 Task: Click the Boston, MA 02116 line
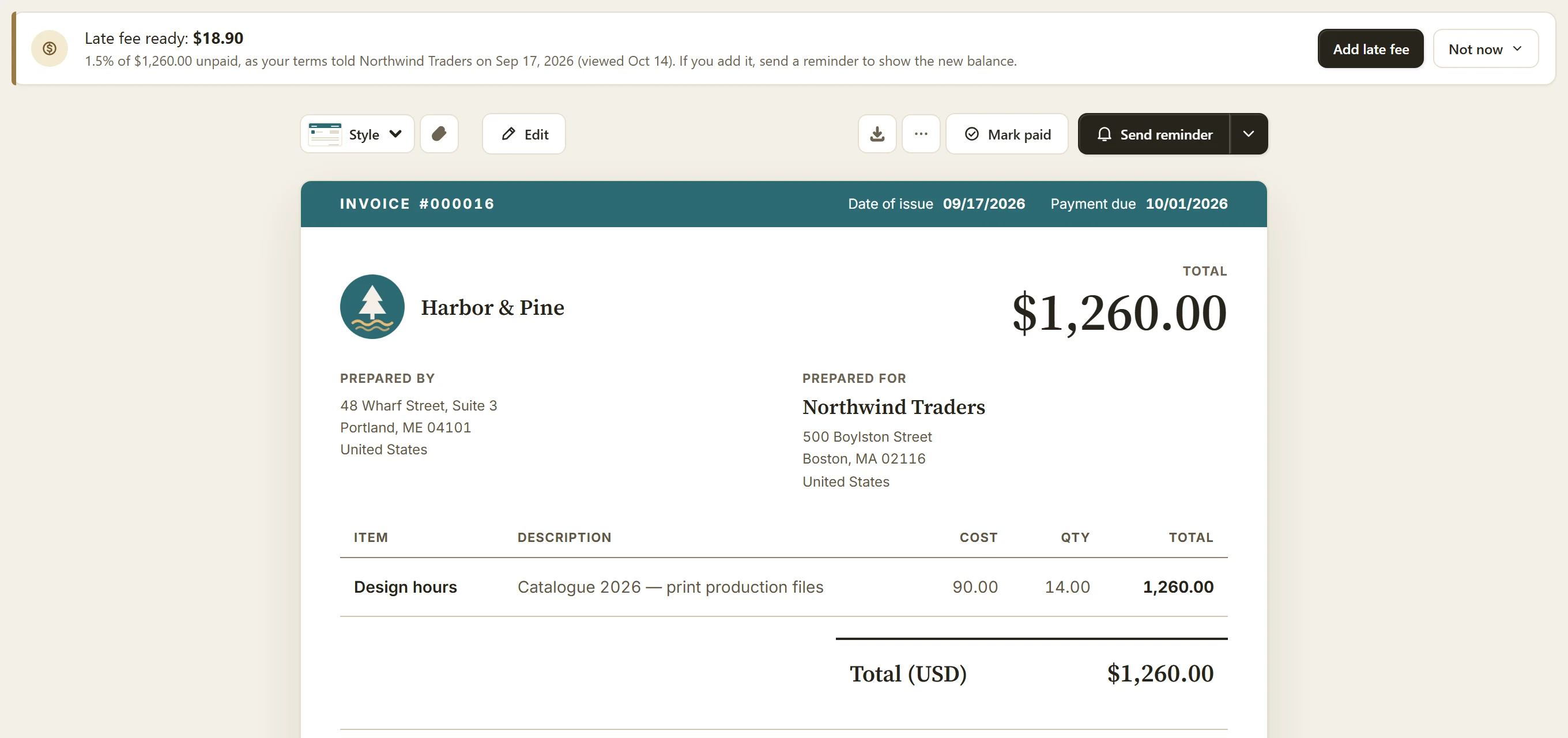(x=864, y=458)
